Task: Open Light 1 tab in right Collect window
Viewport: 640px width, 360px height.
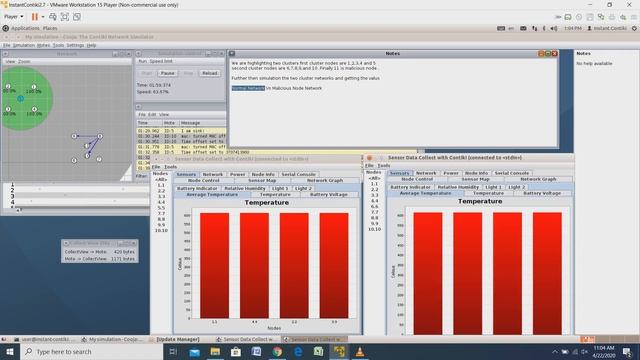Action: (x=493, y=187)
